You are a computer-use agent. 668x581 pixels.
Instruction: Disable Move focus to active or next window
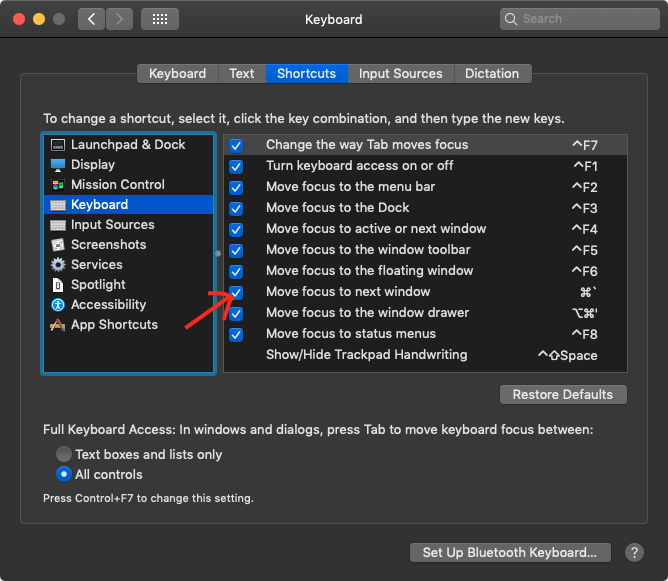[x=236, y=230]
